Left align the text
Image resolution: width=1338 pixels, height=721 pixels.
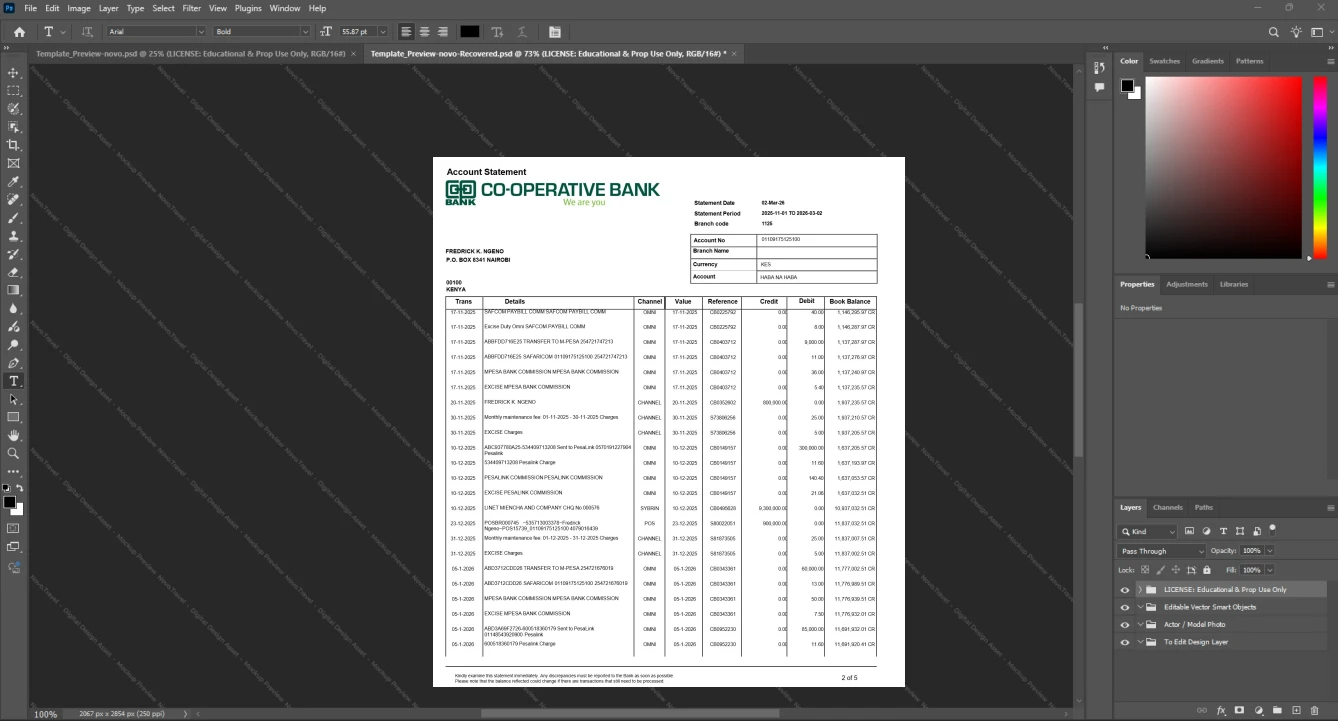pyautogui.click(x=406, y=32)
